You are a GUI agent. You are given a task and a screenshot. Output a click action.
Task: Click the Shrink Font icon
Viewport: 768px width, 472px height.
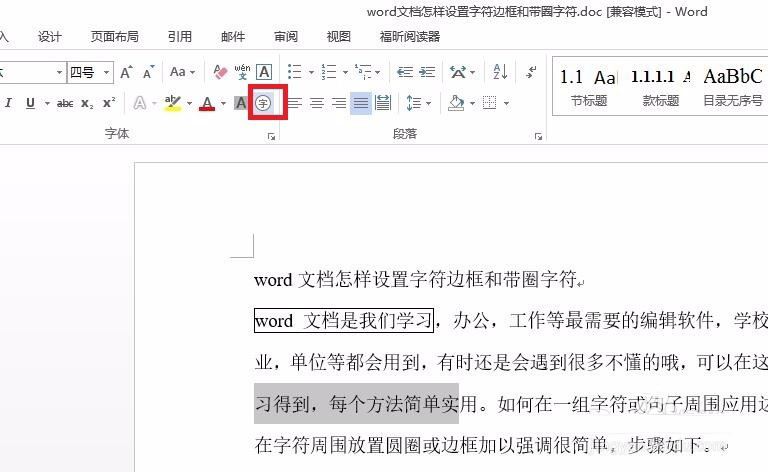click(x=148, y=72)
